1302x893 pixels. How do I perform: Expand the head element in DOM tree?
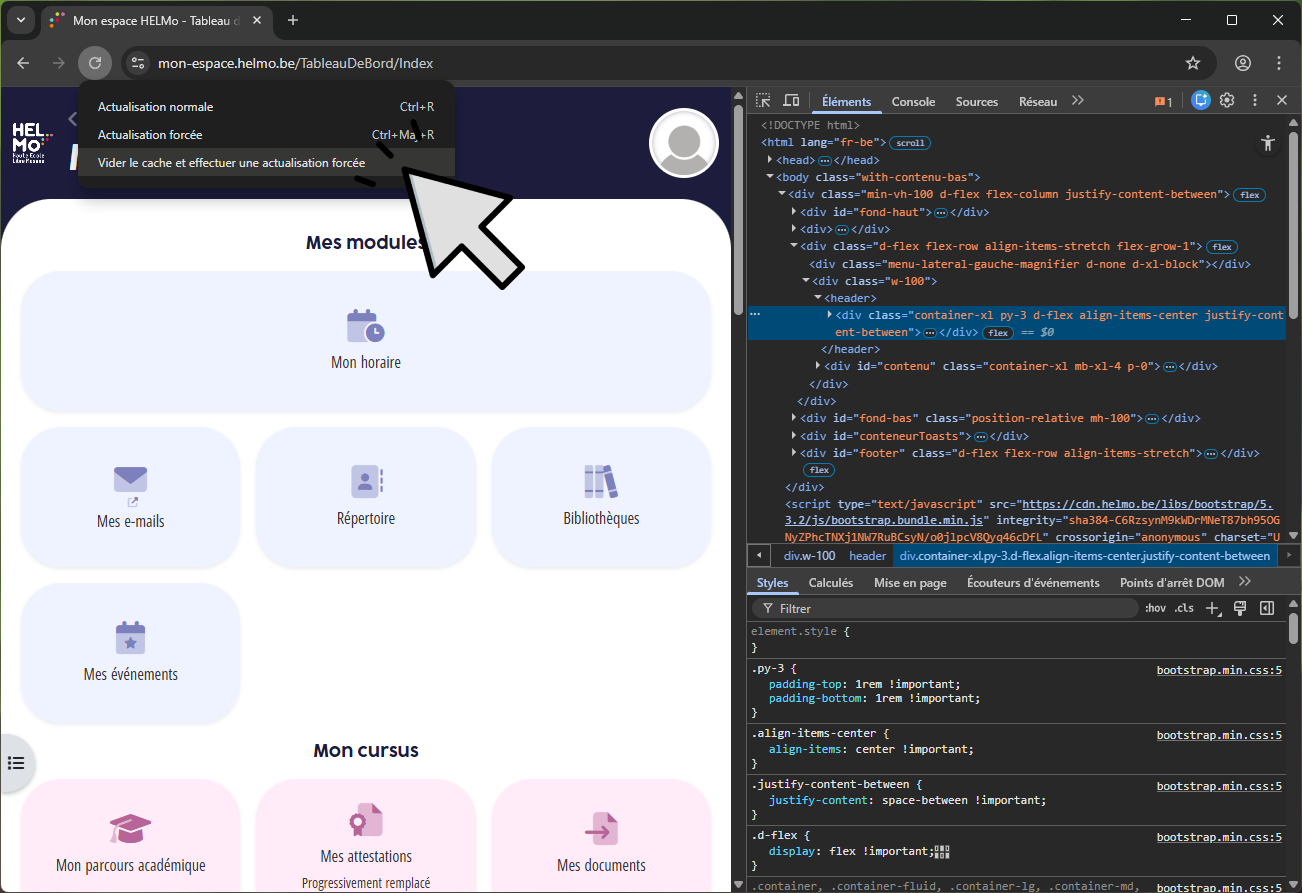(x=771, y=160)
